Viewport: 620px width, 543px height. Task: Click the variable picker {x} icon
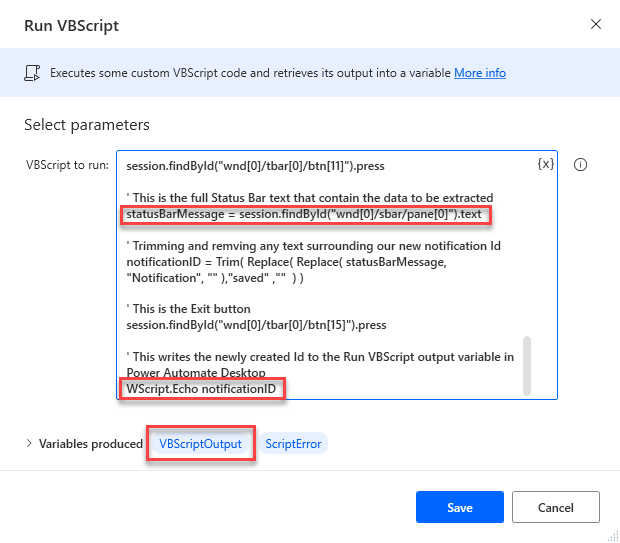(546, 164)
